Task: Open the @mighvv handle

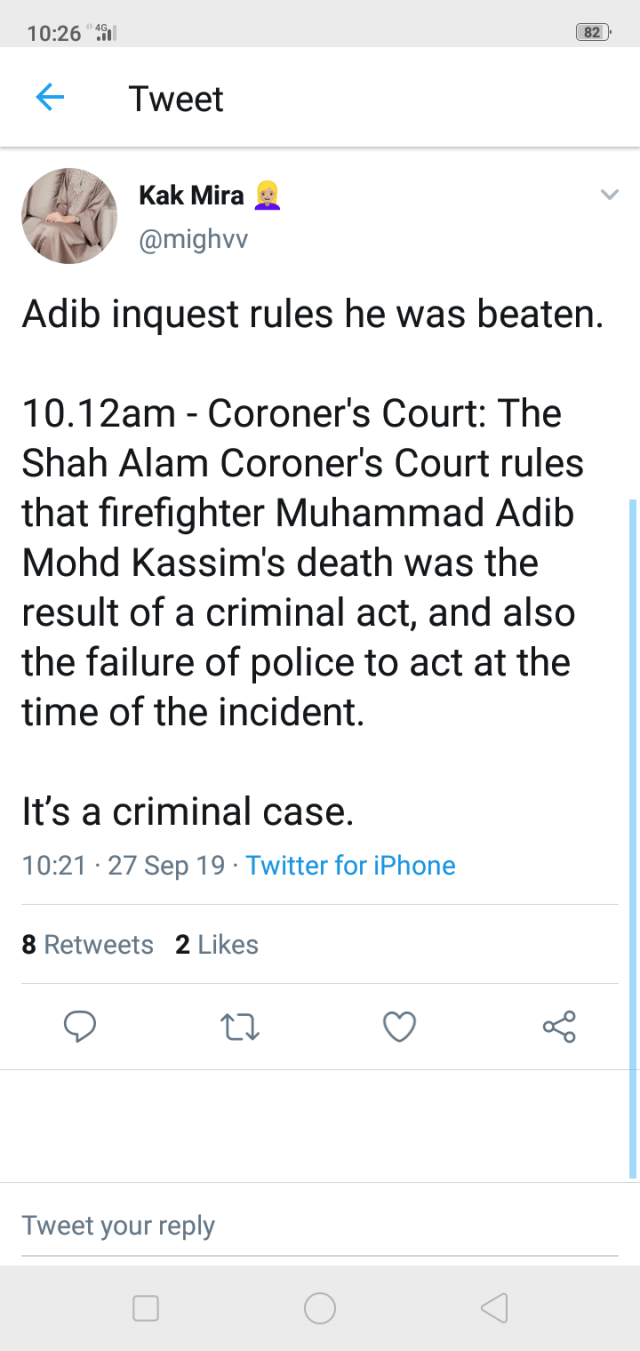Action: 193,240
